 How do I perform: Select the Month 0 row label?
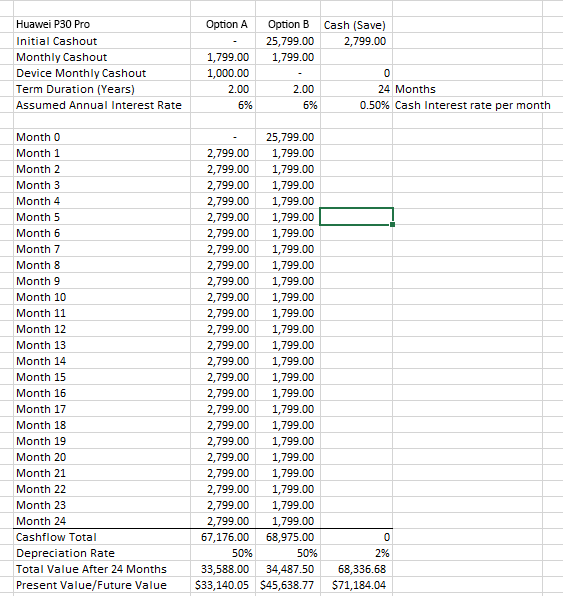click(x=102, y=137)
